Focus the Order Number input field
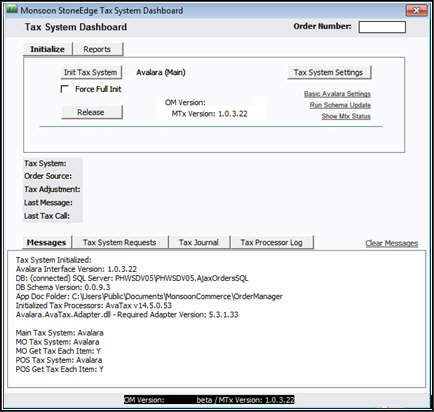Screen dimensions: 434x412 point(382,27)
